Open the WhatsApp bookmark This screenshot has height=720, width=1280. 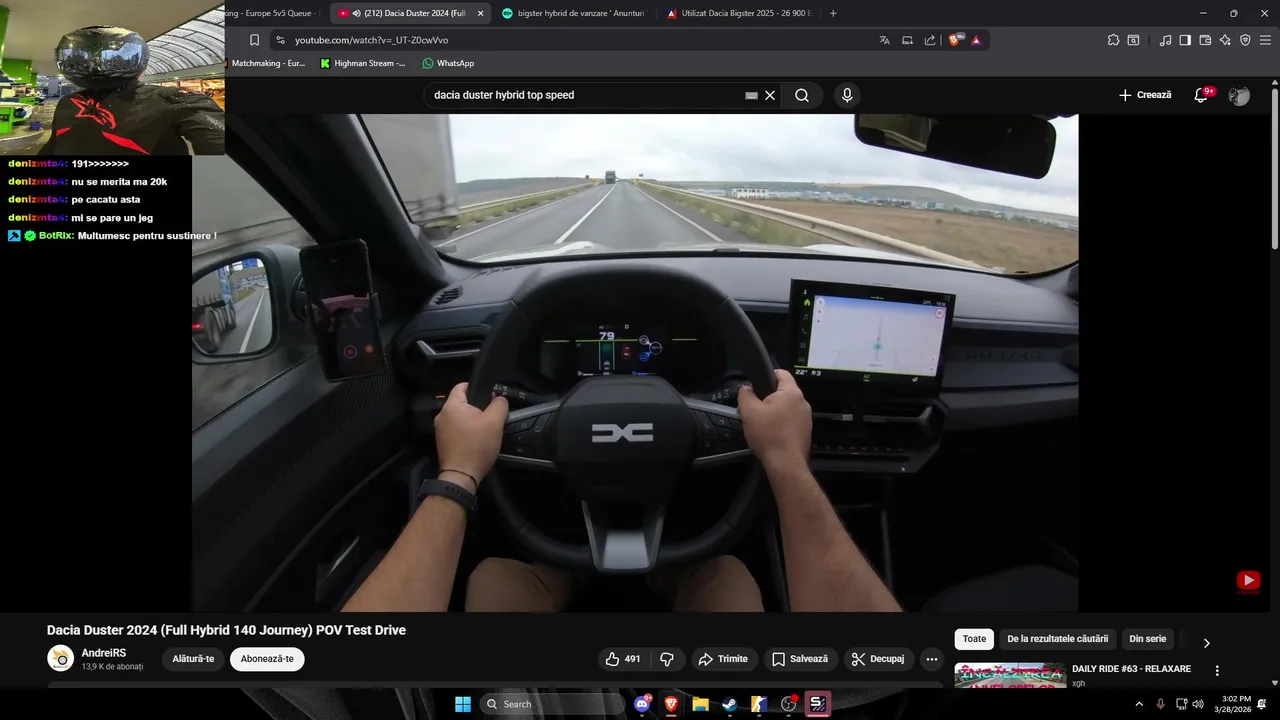pyautogui.click(x=448, y=63)
